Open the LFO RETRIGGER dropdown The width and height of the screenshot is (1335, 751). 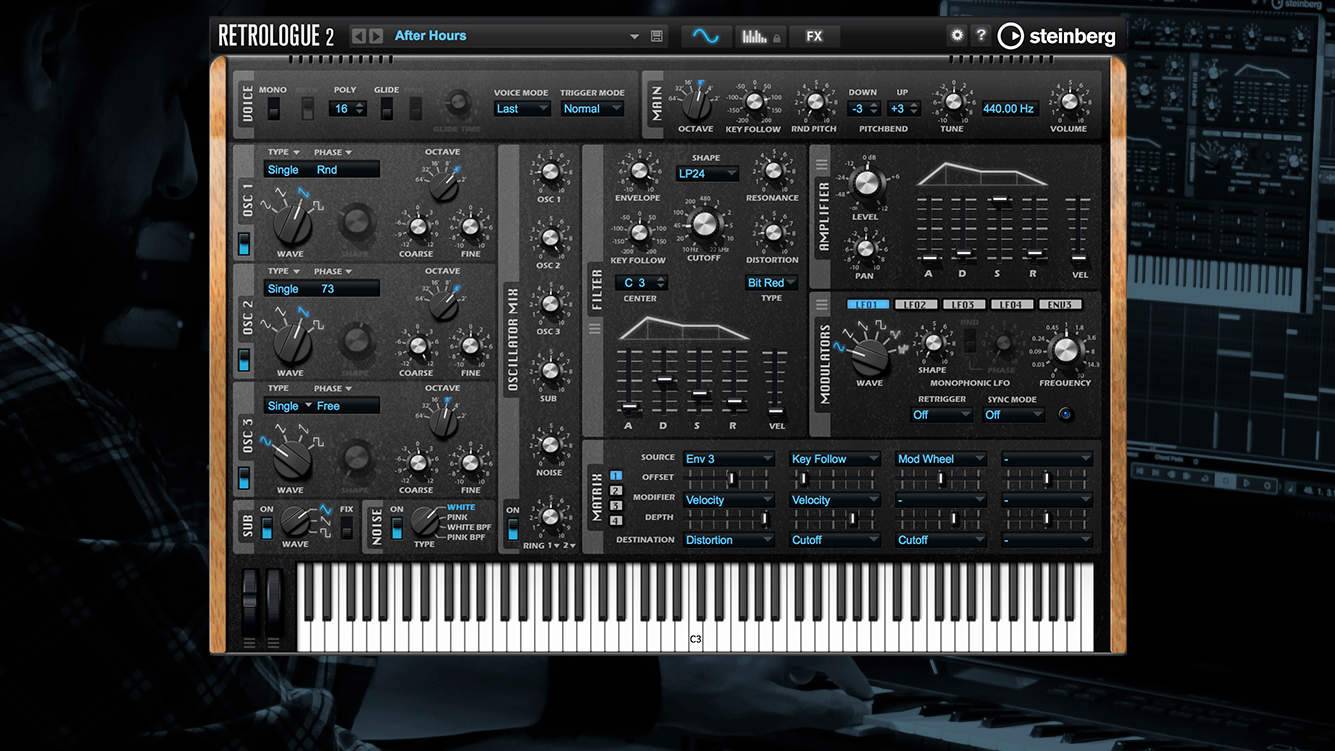pos(941,415)
